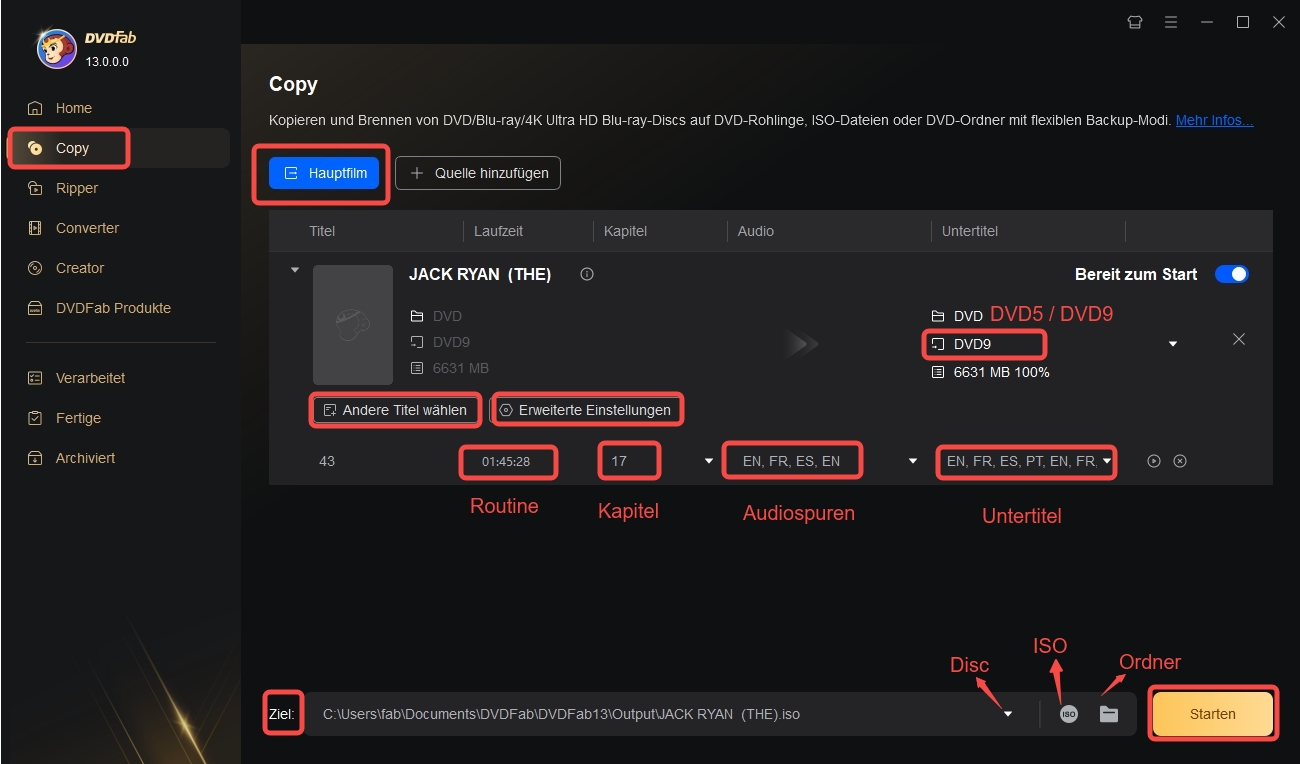Click the Verarbeitet list icon

pos(36,378)
